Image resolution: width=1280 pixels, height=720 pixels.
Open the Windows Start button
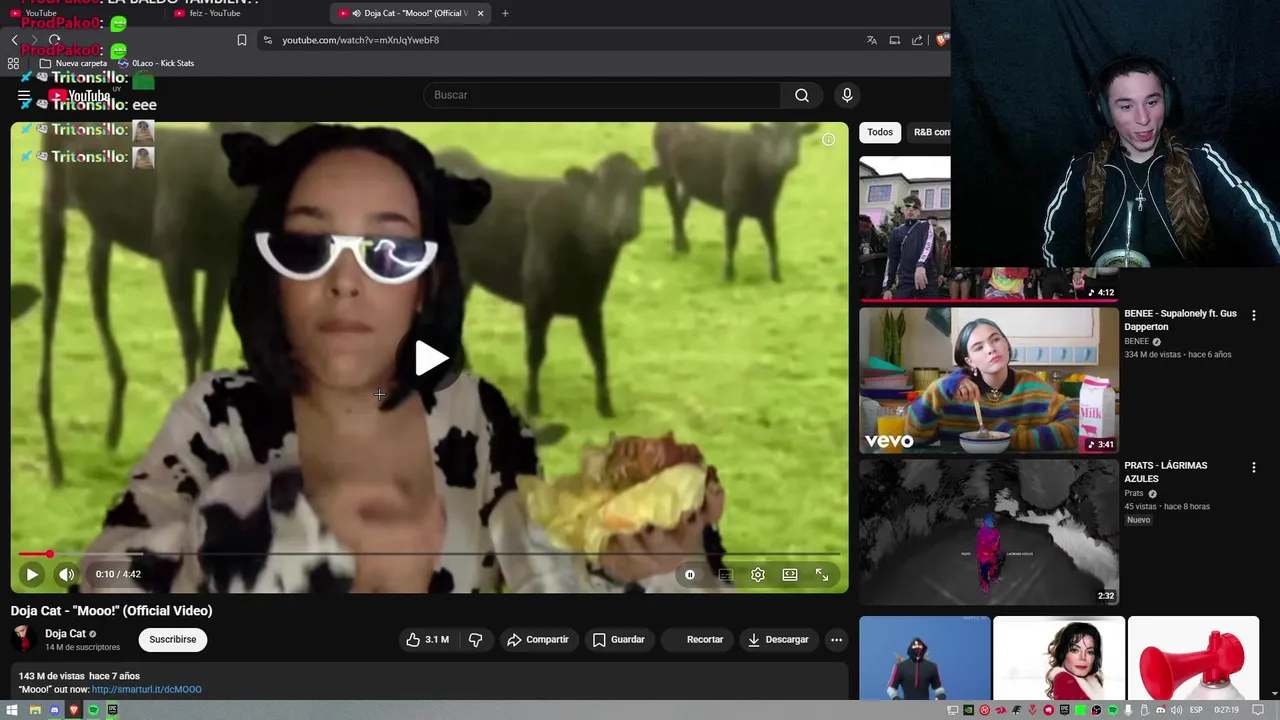(x=12, y=710)
